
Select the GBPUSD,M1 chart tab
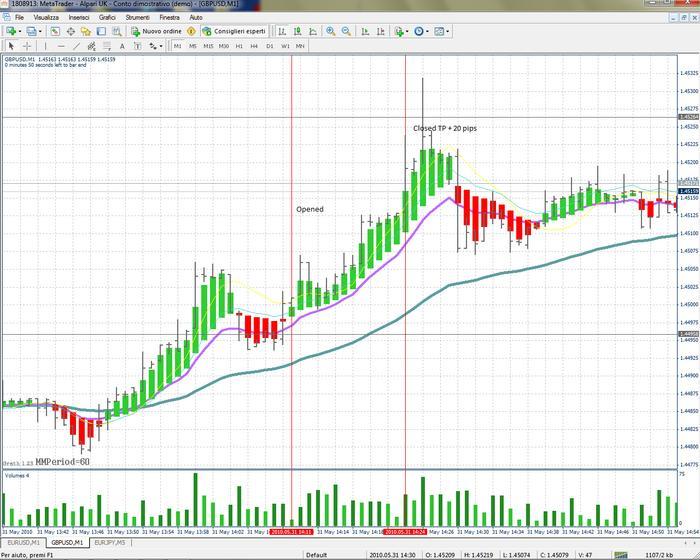67,543
